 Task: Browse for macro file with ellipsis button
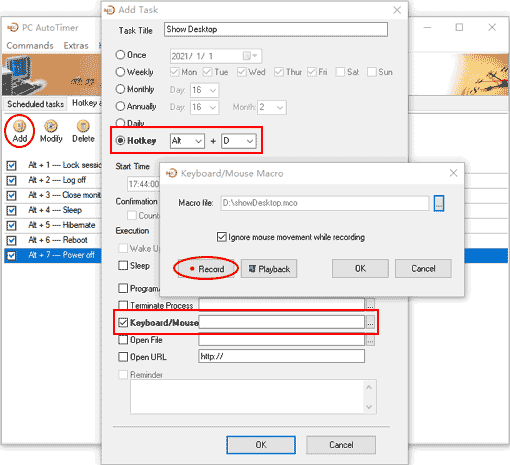click(x=439, y=203)
